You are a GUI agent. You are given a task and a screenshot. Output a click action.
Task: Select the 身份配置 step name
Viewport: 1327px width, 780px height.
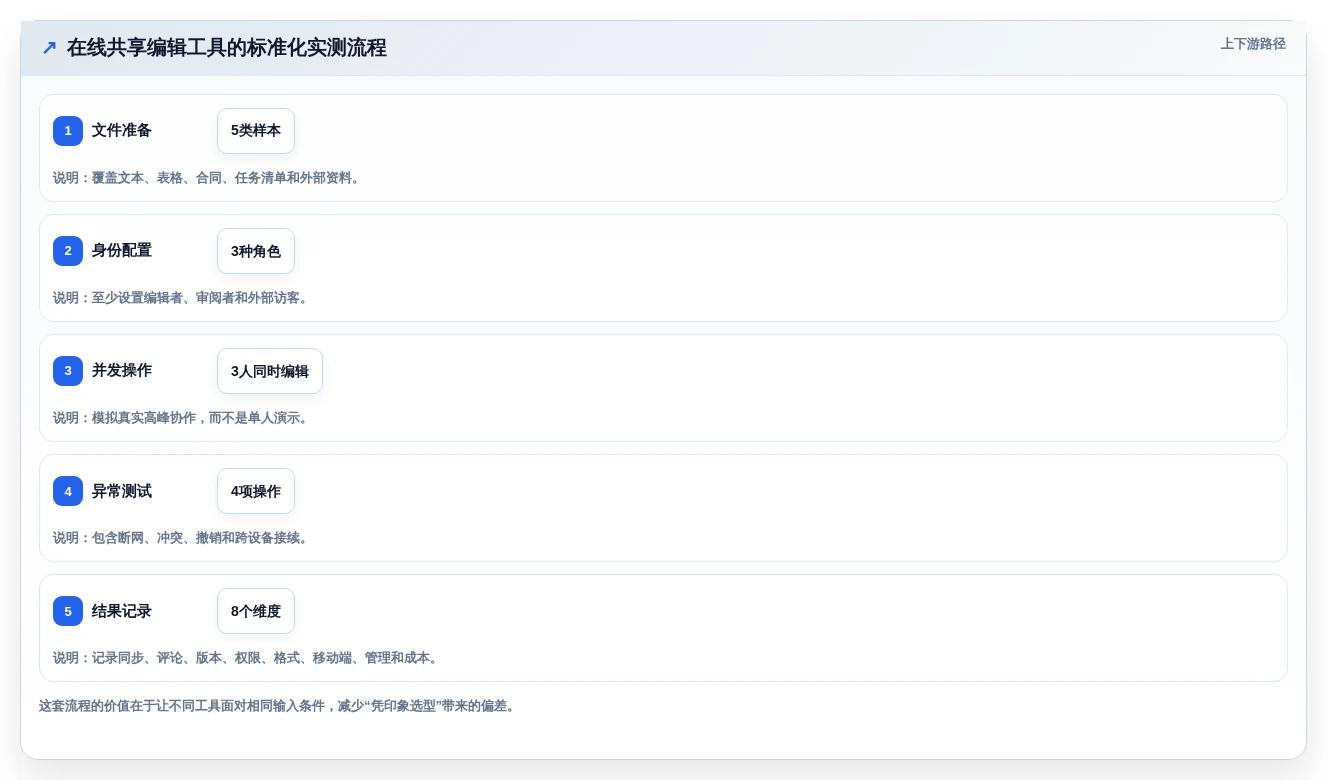point(122,251)
